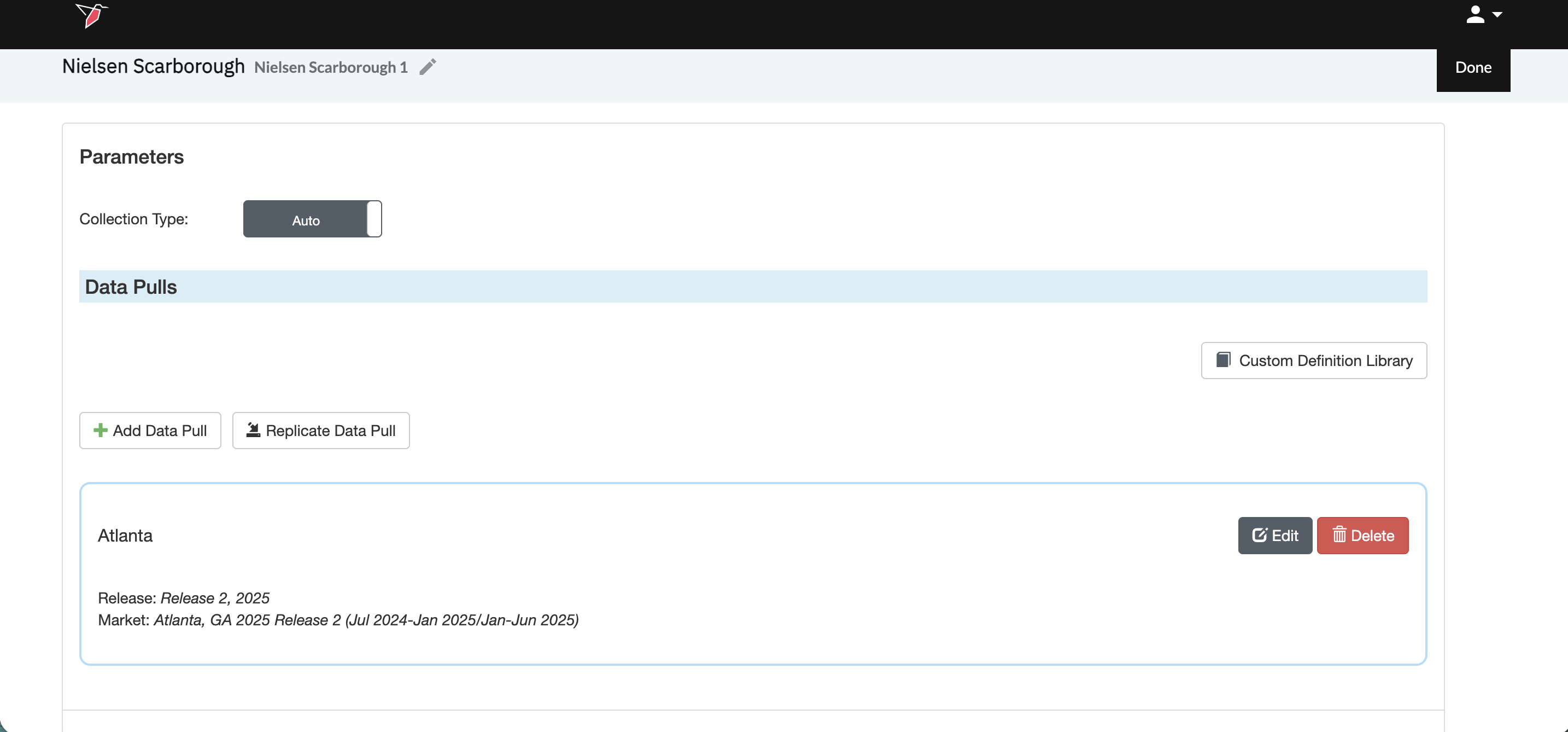
Task: Click Add Data Pull with green plus
Action: 150,431
